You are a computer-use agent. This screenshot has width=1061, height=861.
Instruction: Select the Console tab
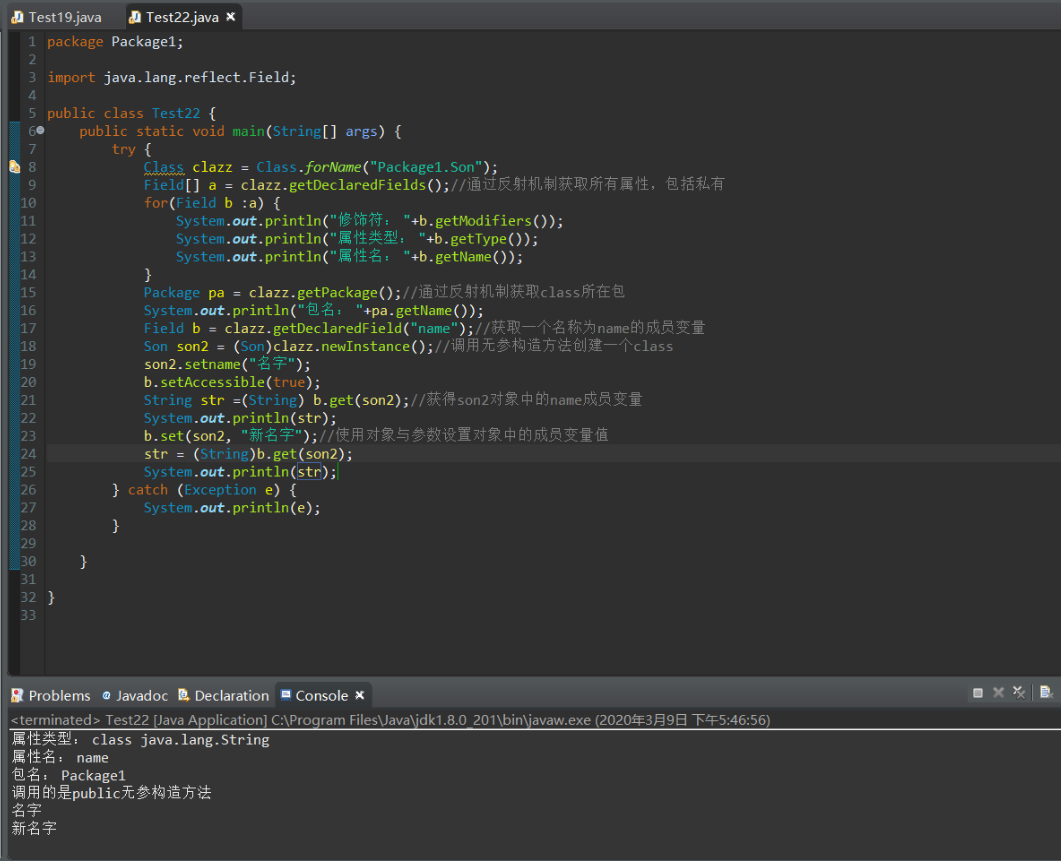point(321,695)
